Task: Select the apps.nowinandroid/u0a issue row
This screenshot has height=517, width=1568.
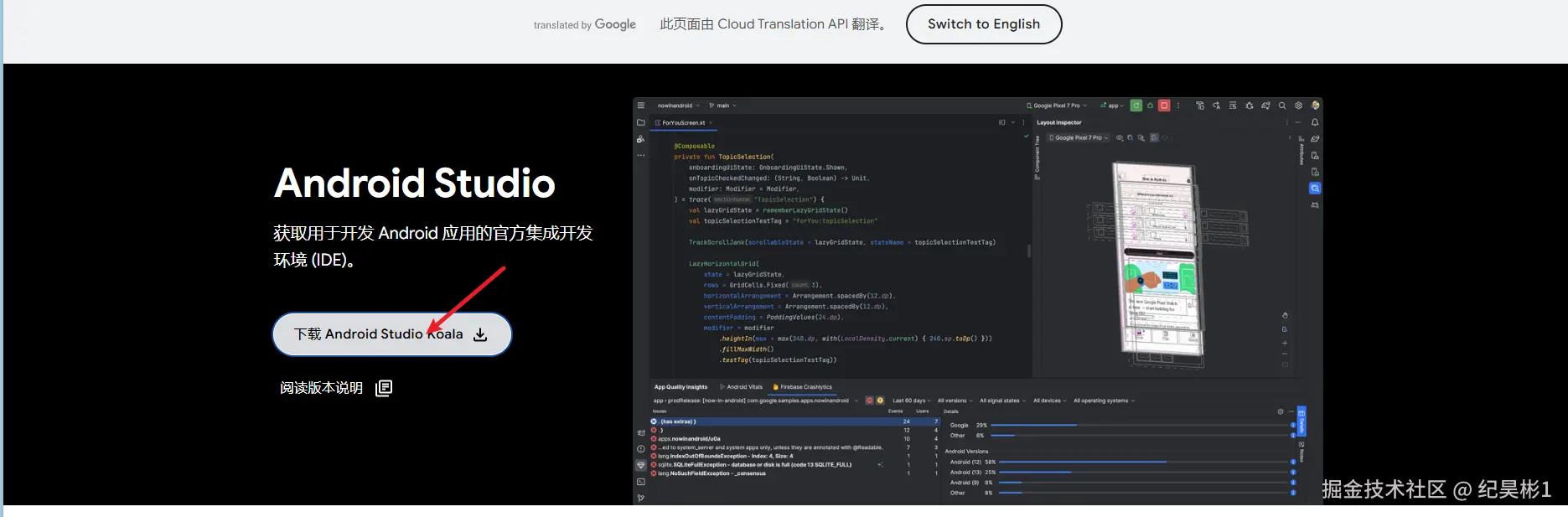Action: (x=794, y=439)
